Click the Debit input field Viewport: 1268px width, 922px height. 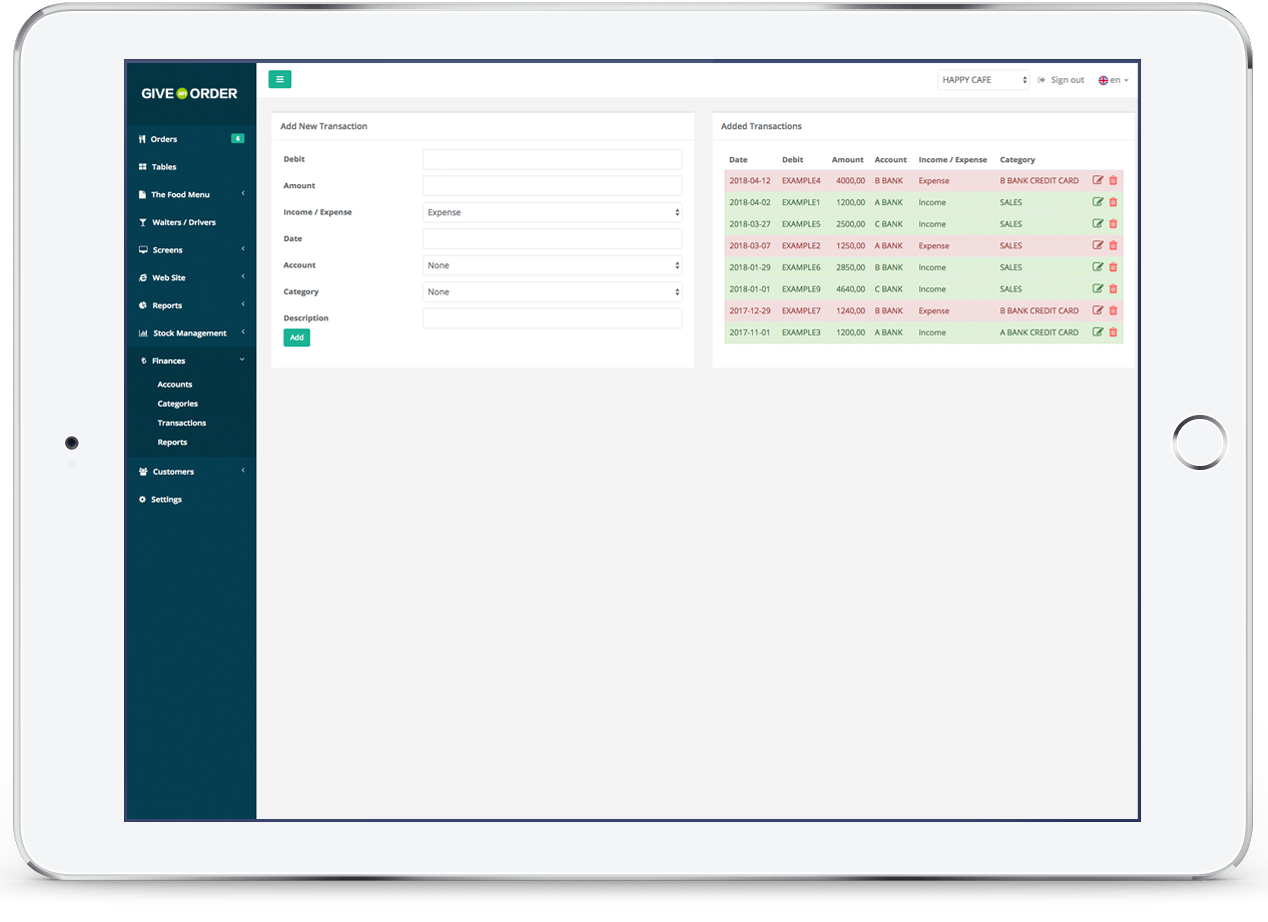[552, 160]
